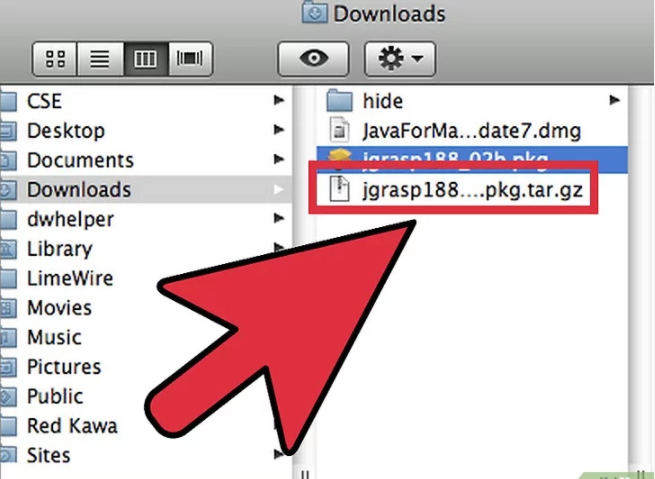Screen dimensions: 655x479
Task: Click the Pictures folder icon
Action: point(7,367)
